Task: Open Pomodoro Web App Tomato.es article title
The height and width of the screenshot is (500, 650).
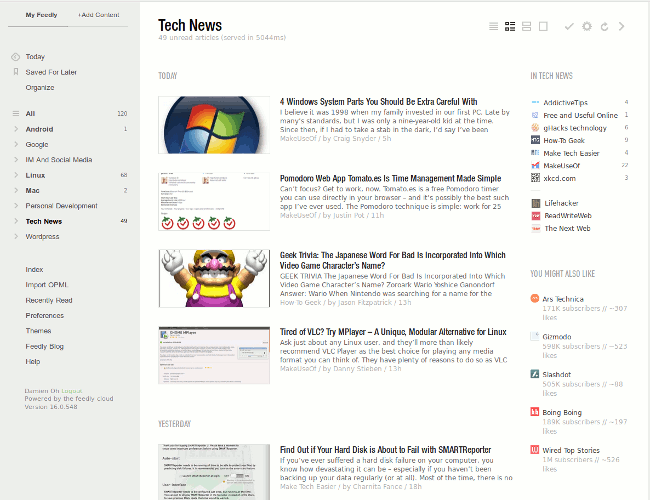Action: [390, 178]
